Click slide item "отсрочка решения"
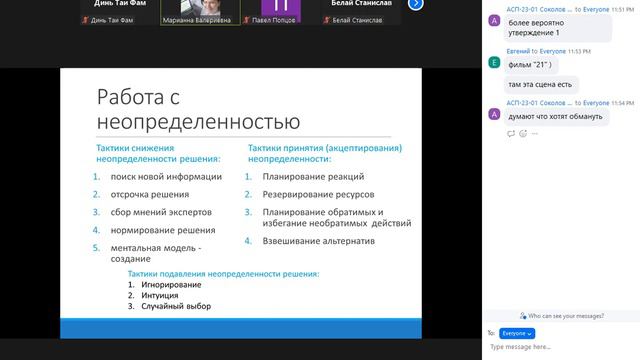This screenshot has width=640, height=360. pyautogui.click(x=150, y=195)
